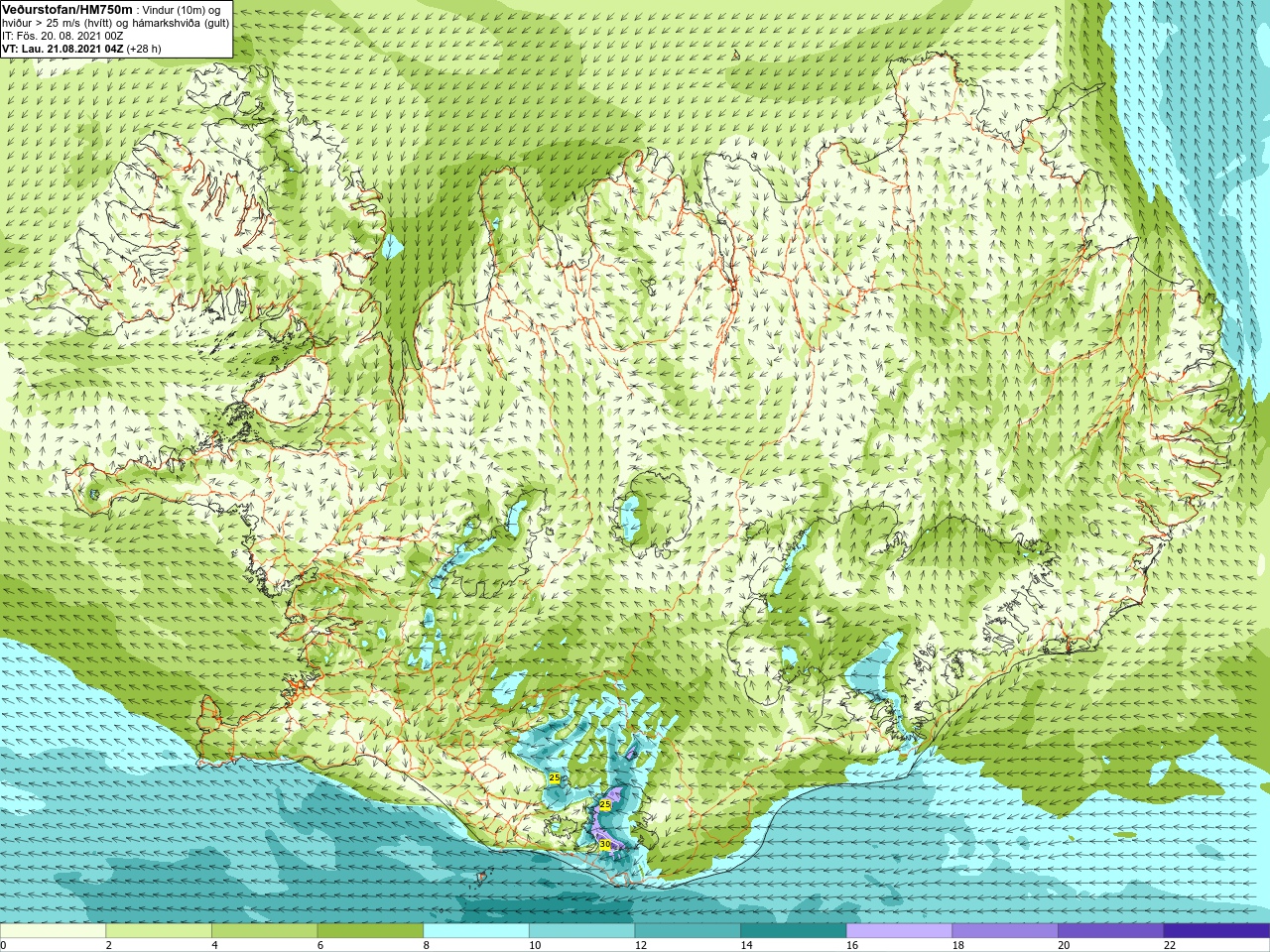Click the legend scale number 8
The width and height of the screenshot is (1270, 952).
click(427, 945)
